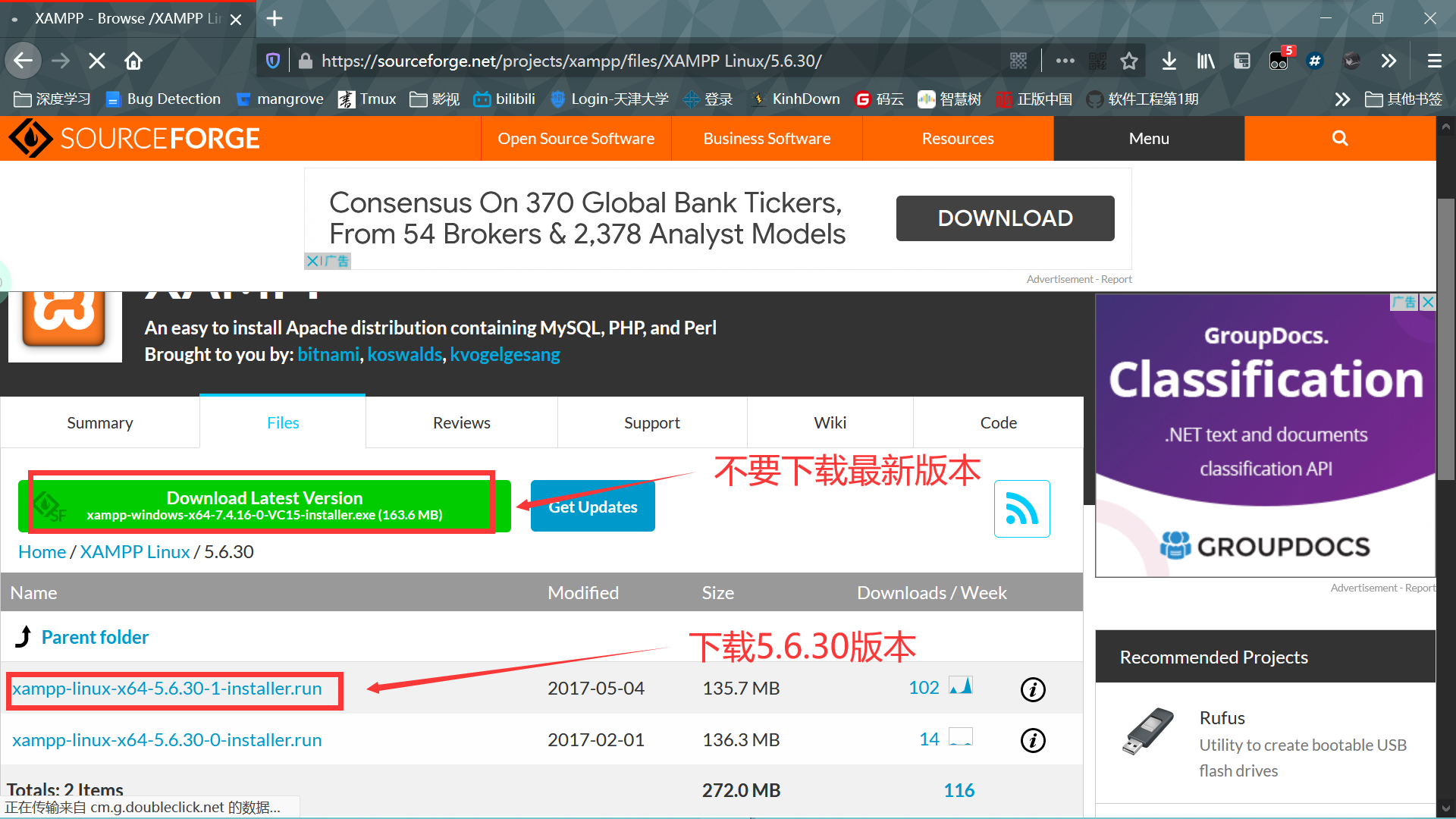This screenshot has width=1456, height=819.
Task: Bookmark this page with the star icon
Action: [x=1129, y=61]
